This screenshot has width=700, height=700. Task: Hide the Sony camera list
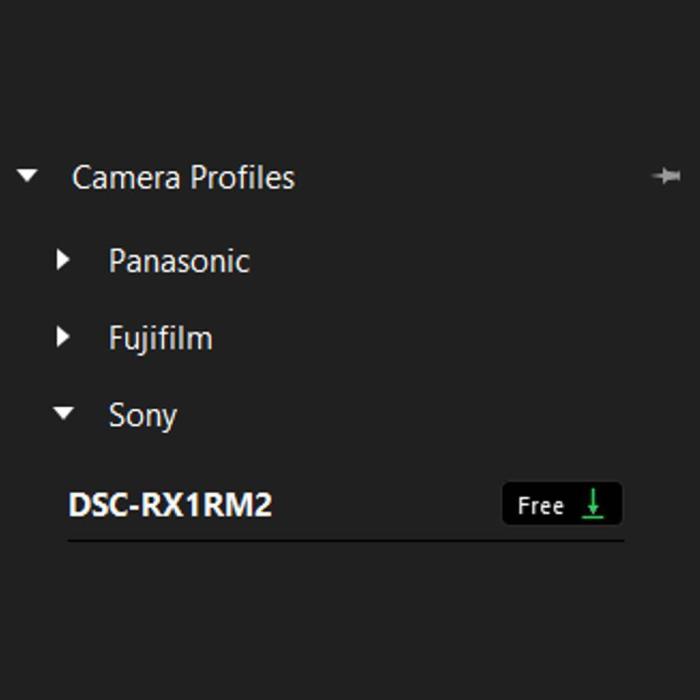[x=64, y=413]
